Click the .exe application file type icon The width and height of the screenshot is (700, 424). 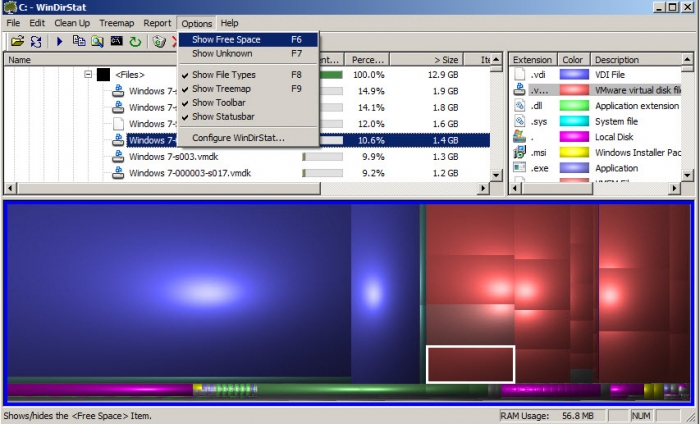coord(520,168)
